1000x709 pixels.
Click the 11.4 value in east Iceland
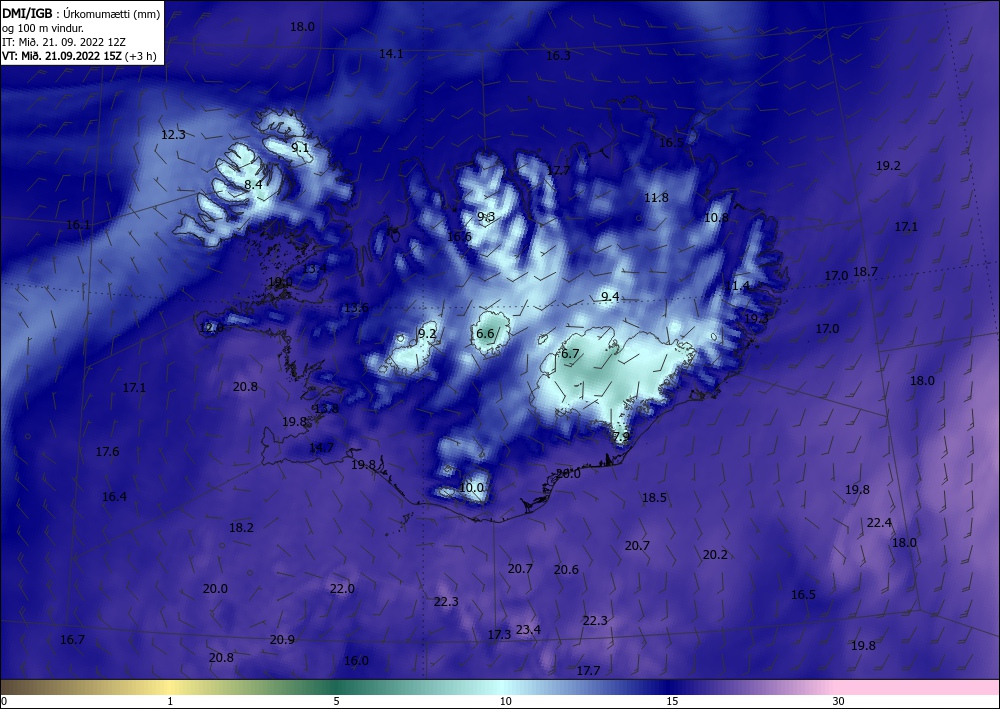click(737, 286)
